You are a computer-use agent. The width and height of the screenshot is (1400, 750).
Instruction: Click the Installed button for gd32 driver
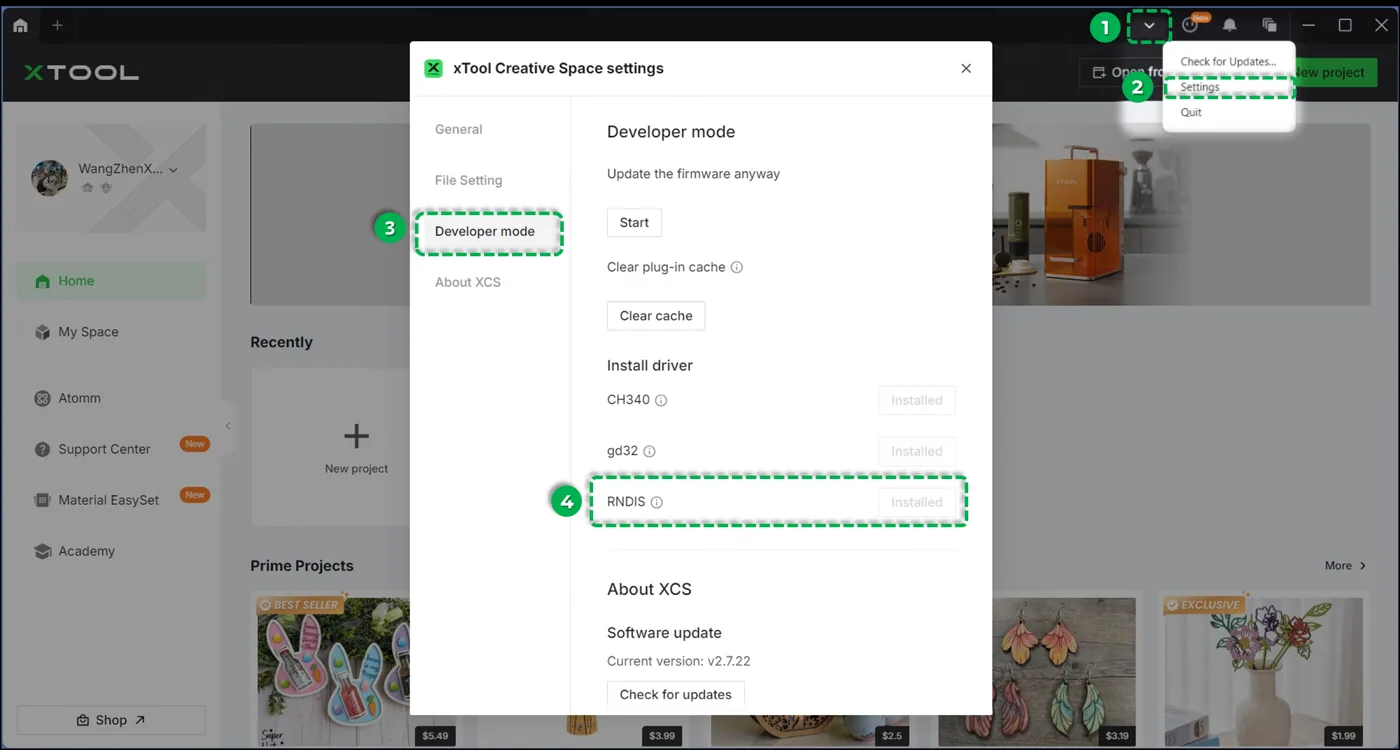point(917,451)
